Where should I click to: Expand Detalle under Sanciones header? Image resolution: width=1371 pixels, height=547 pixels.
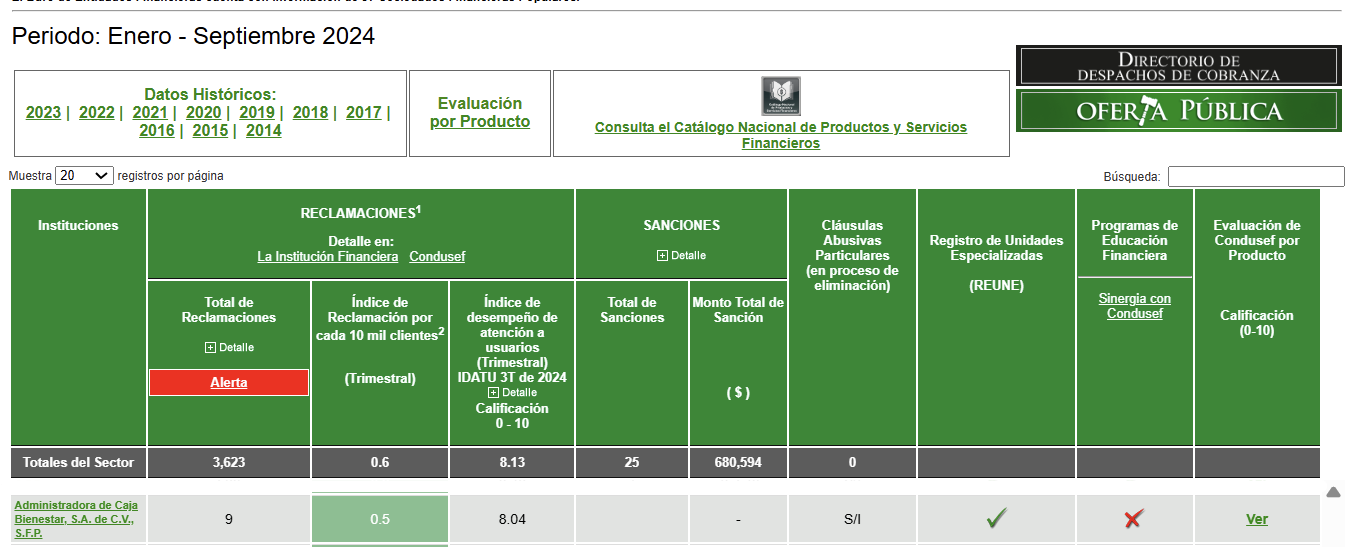point(681,256)
